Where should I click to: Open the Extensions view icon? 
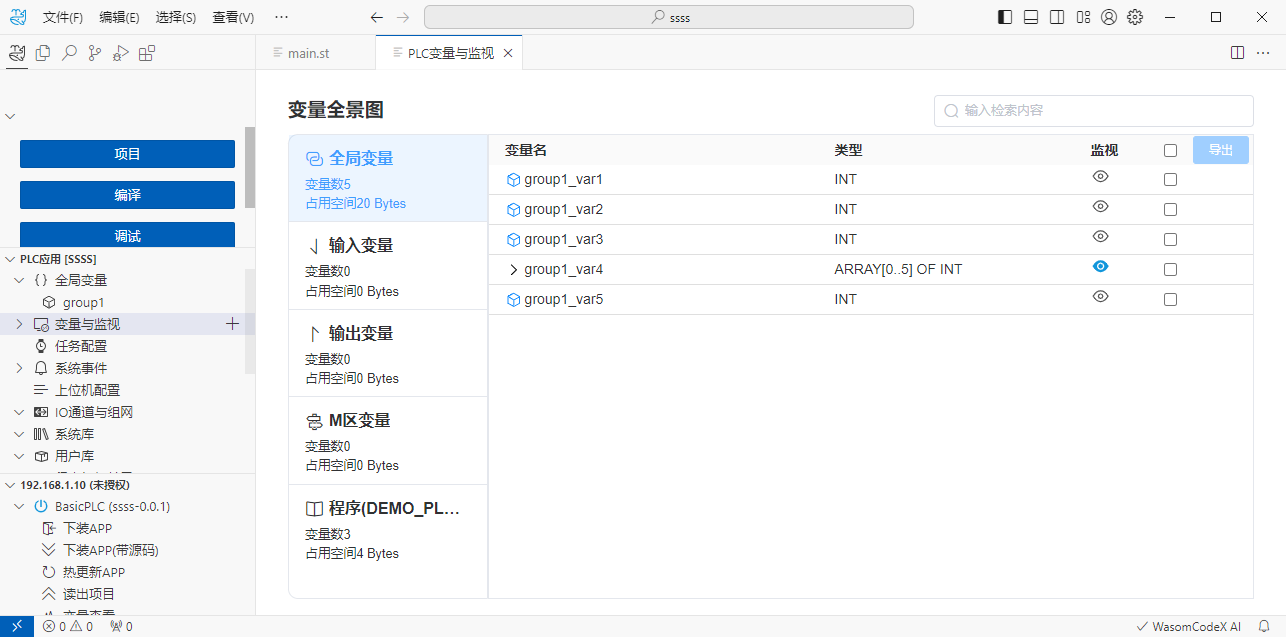tap(147, 54)
